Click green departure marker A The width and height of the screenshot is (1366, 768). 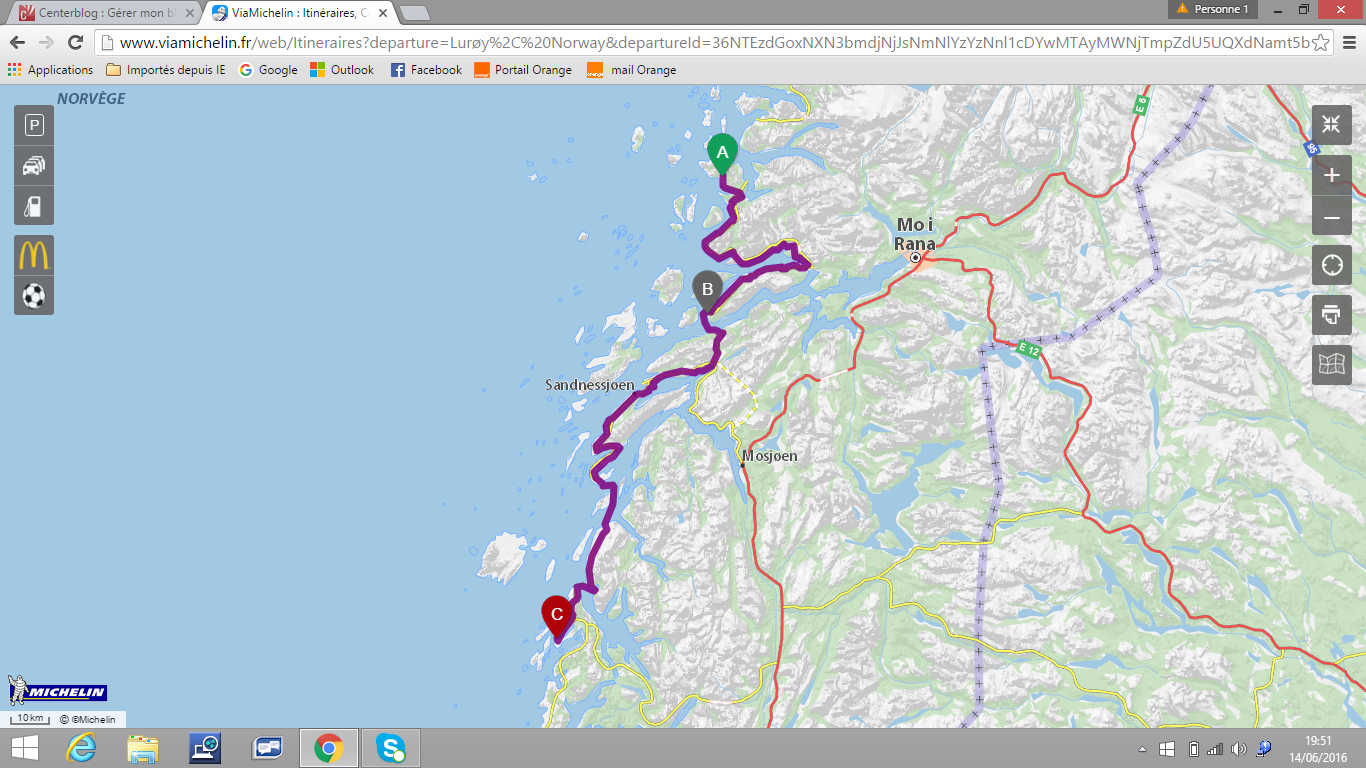(x=722, y=153)
